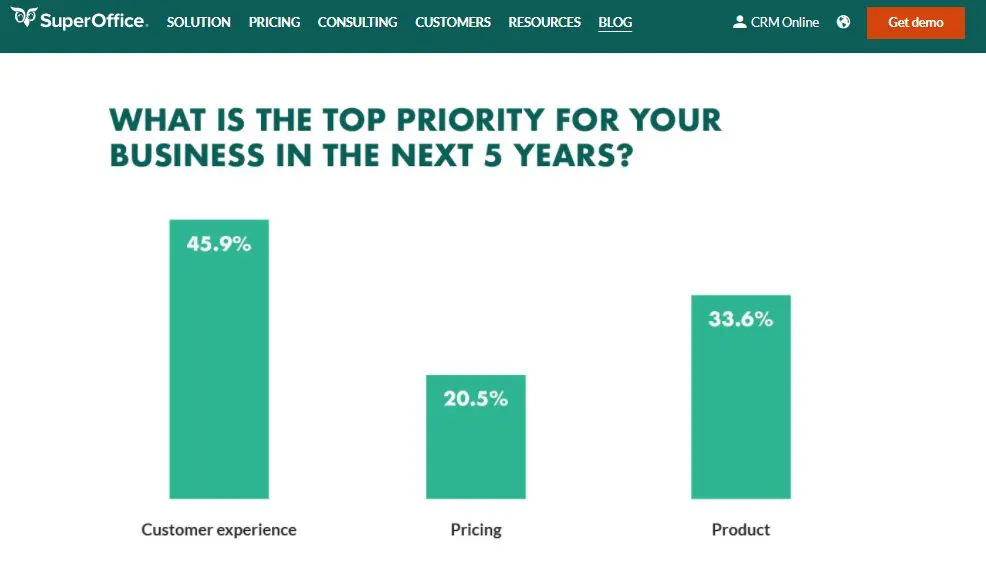Screen dimensions: 986x564
Task: Select CUSTOMERS in the navigation bar
Action: click(x=453, y=22)
